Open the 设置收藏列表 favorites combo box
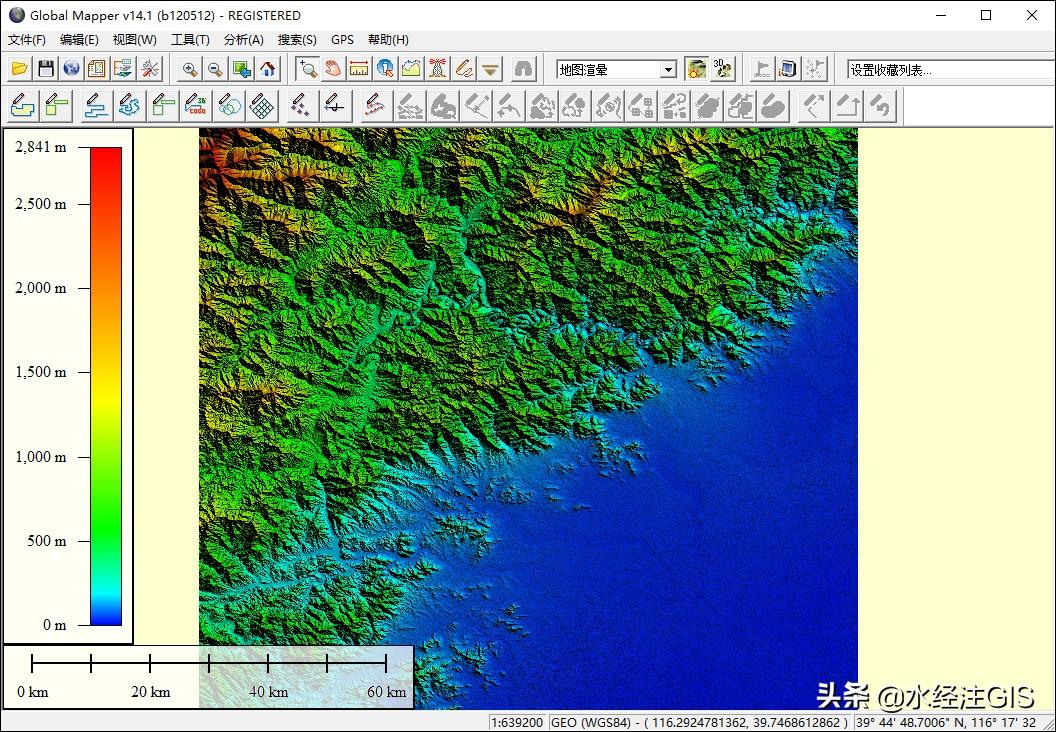1056x732 pixels. pos(948,70)
